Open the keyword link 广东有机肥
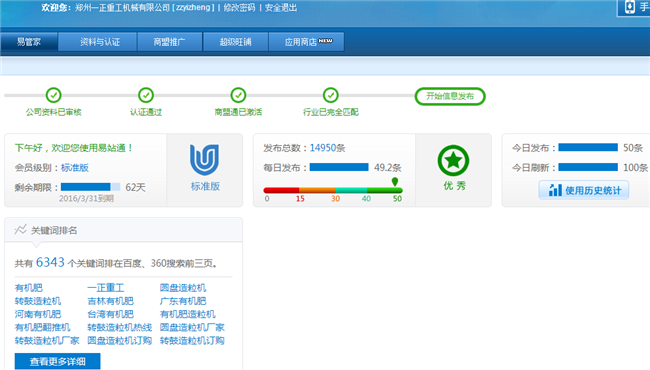The width and height of the screenshot is (650, 370). coord(183,301)
